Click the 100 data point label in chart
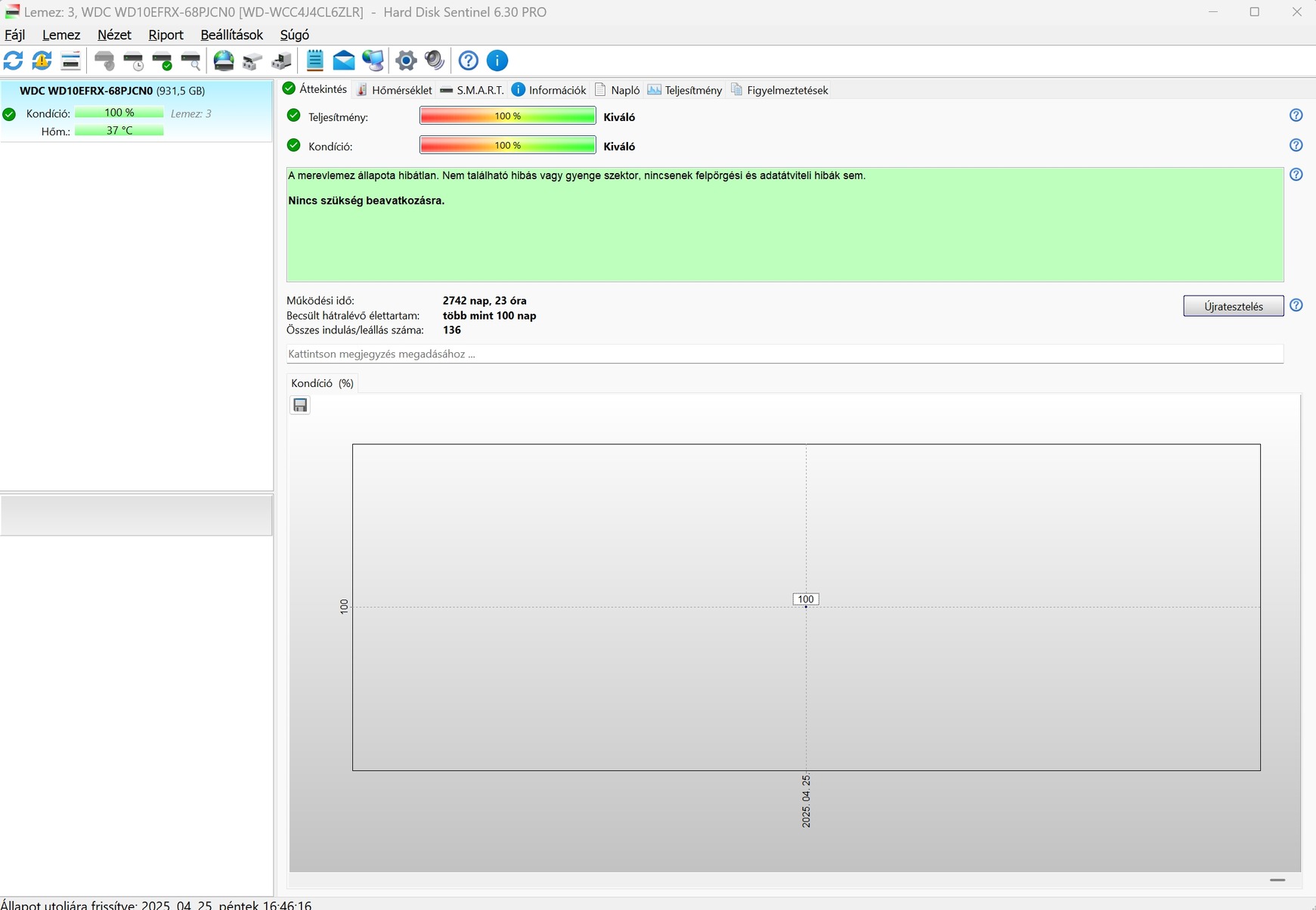Viewport: 1316px width, 910px height. tap(806, 599)
